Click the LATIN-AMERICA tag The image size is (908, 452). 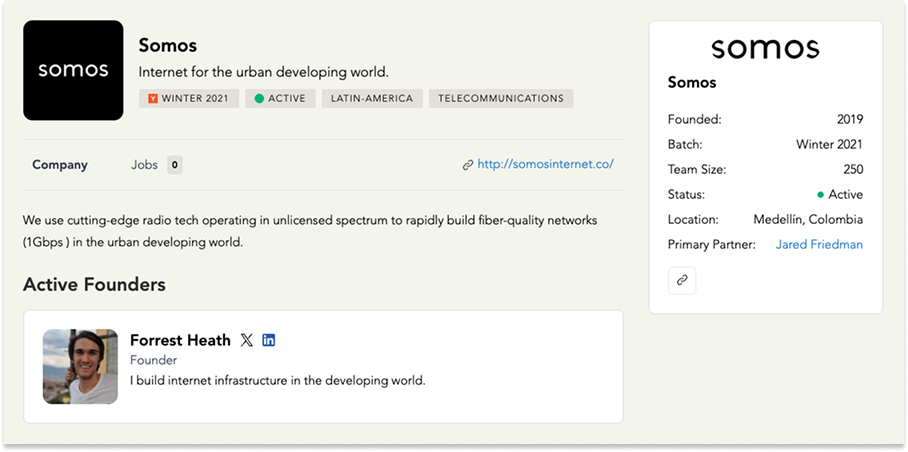[x=372, y=98]
